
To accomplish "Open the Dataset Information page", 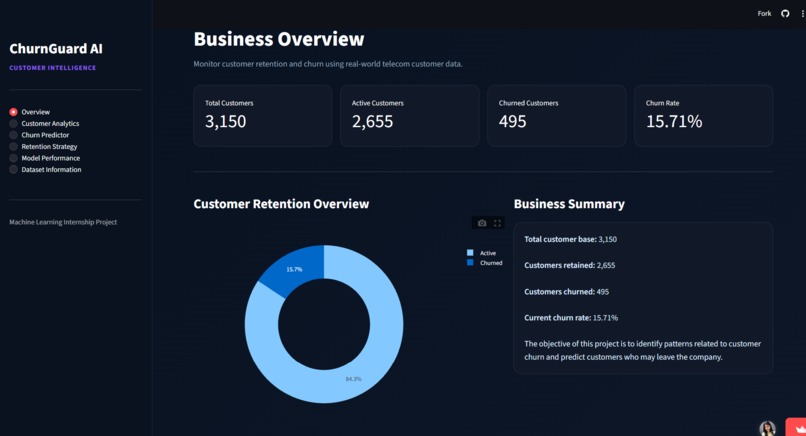I will pyautogui.click(x=45, y=169).
